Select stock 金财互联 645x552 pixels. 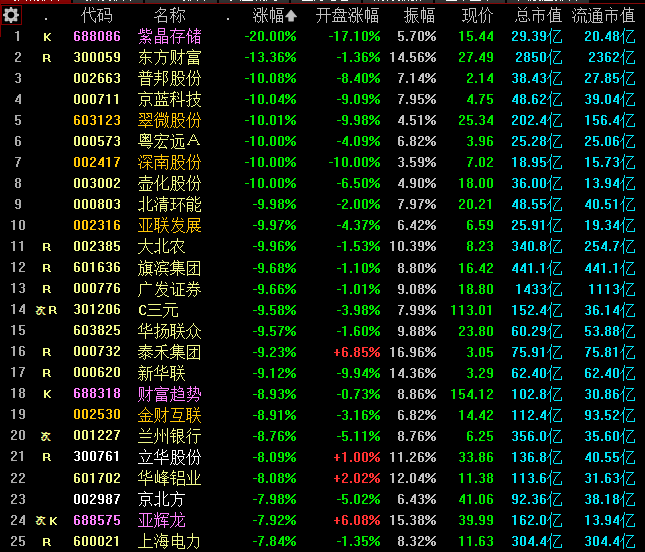point(169,415)
